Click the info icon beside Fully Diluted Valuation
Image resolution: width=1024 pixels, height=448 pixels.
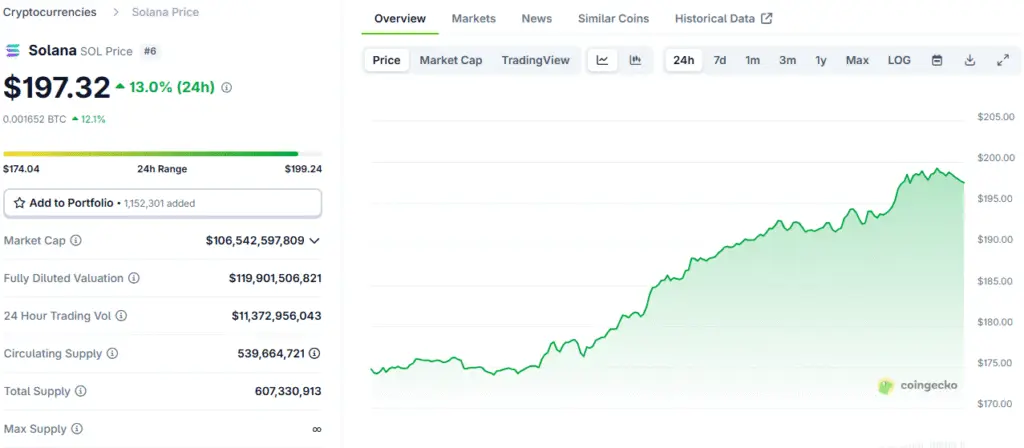[134, 278]
